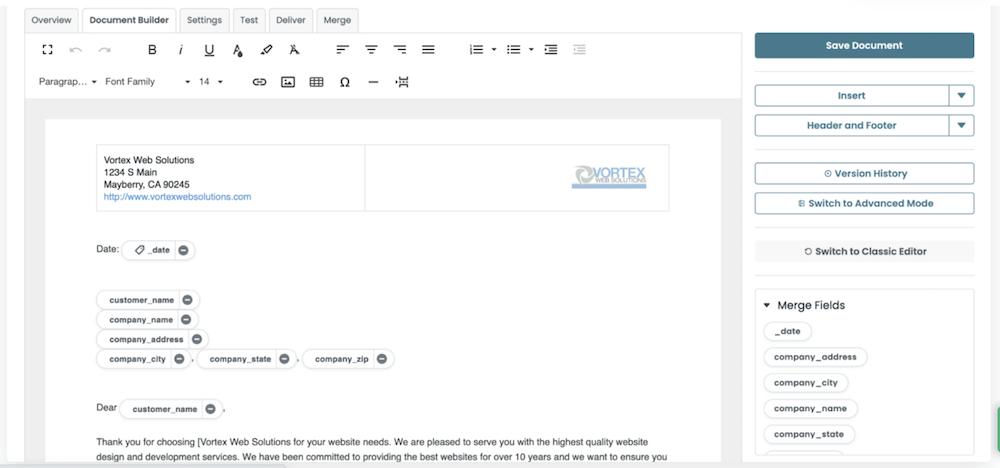Viewport: 1000px width, 468px height.
Task: Open the text color tool
Action: (x=237, y=50)
